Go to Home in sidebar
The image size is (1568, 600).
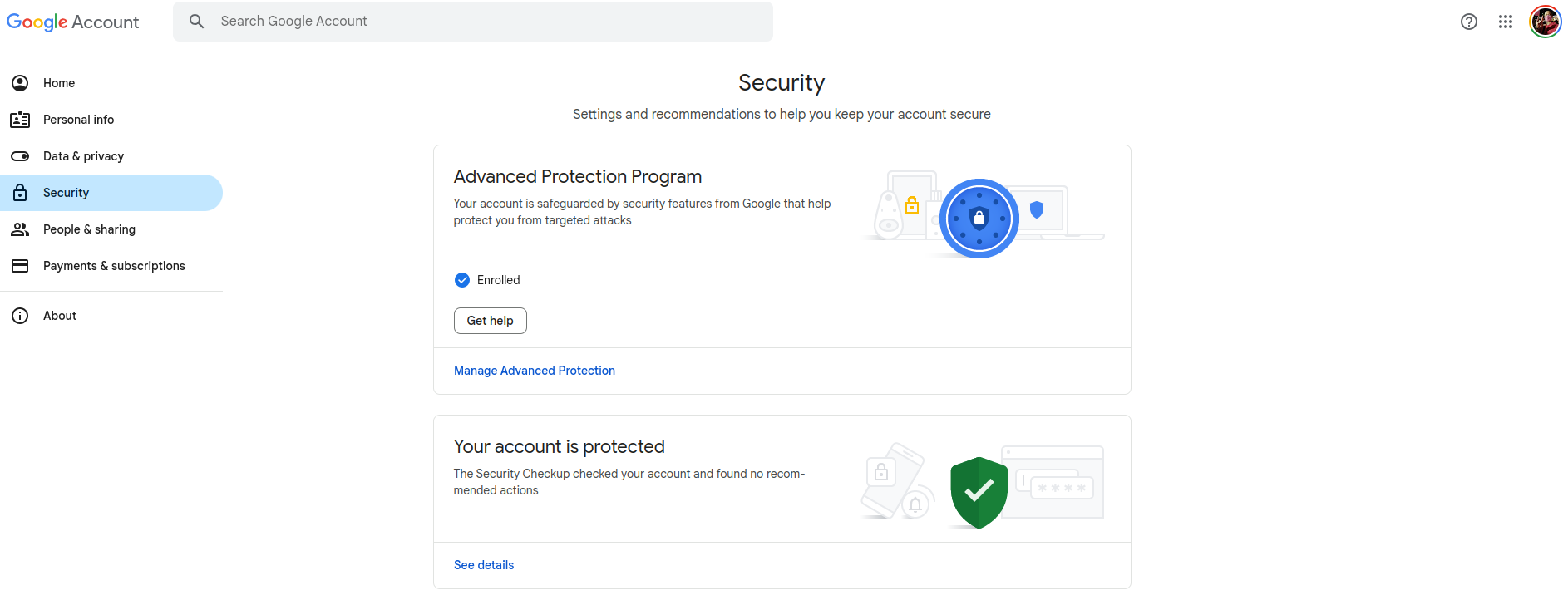111,83
